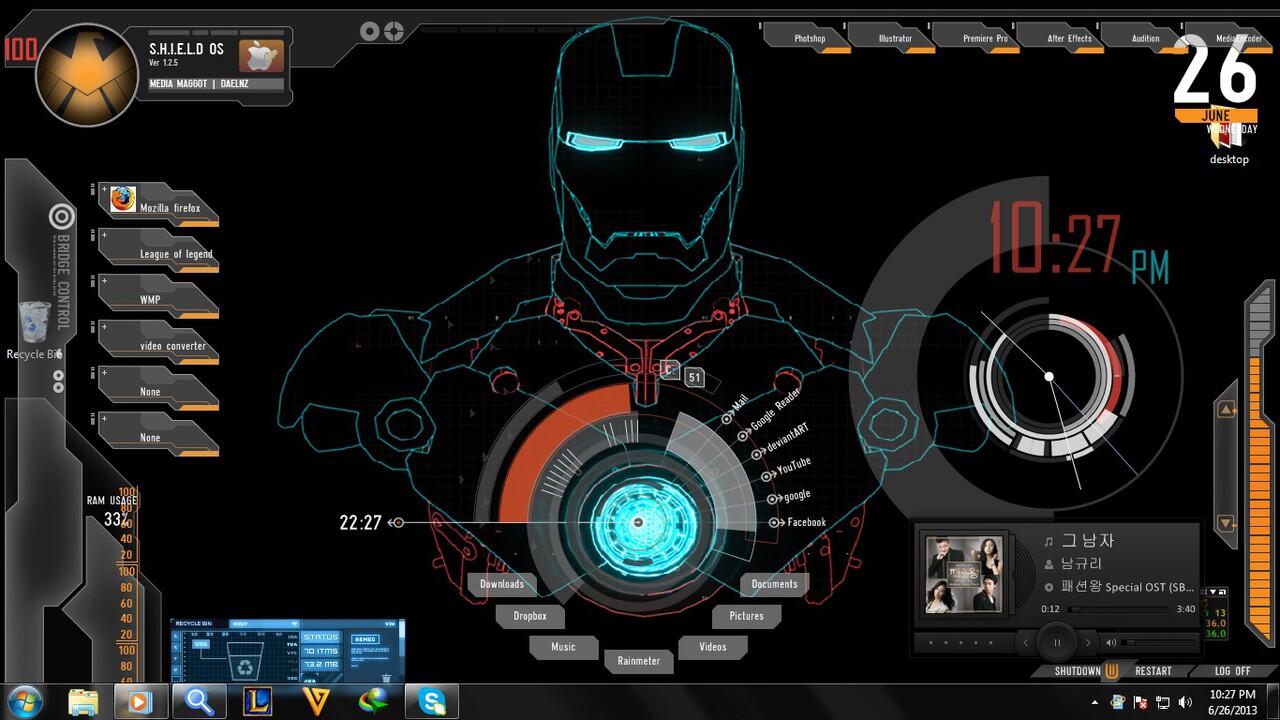Click the LOG OFF button
The height and width of the screenshot is (720, 1280).
(1232, 671)
